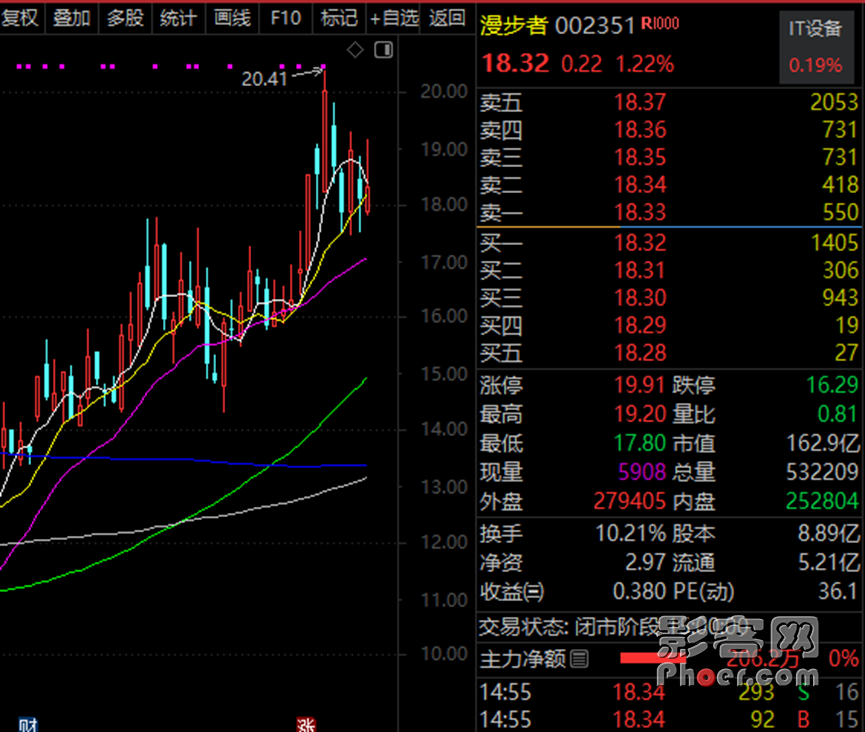
Task: Click the 流通 value 5.21亿
Action: click(829, 563)
